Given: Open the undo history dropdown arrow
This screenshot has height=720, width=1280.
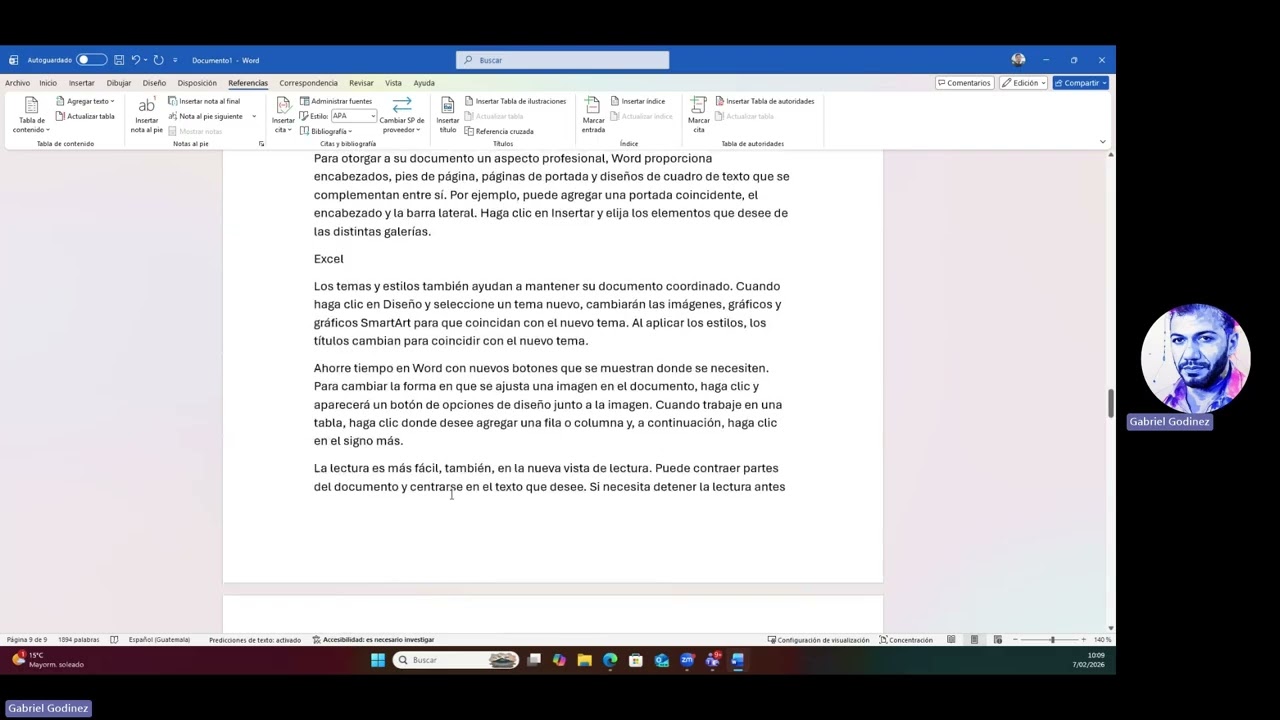Looking at the screenshot, I should pyautogui.click(x=146, y=60).
